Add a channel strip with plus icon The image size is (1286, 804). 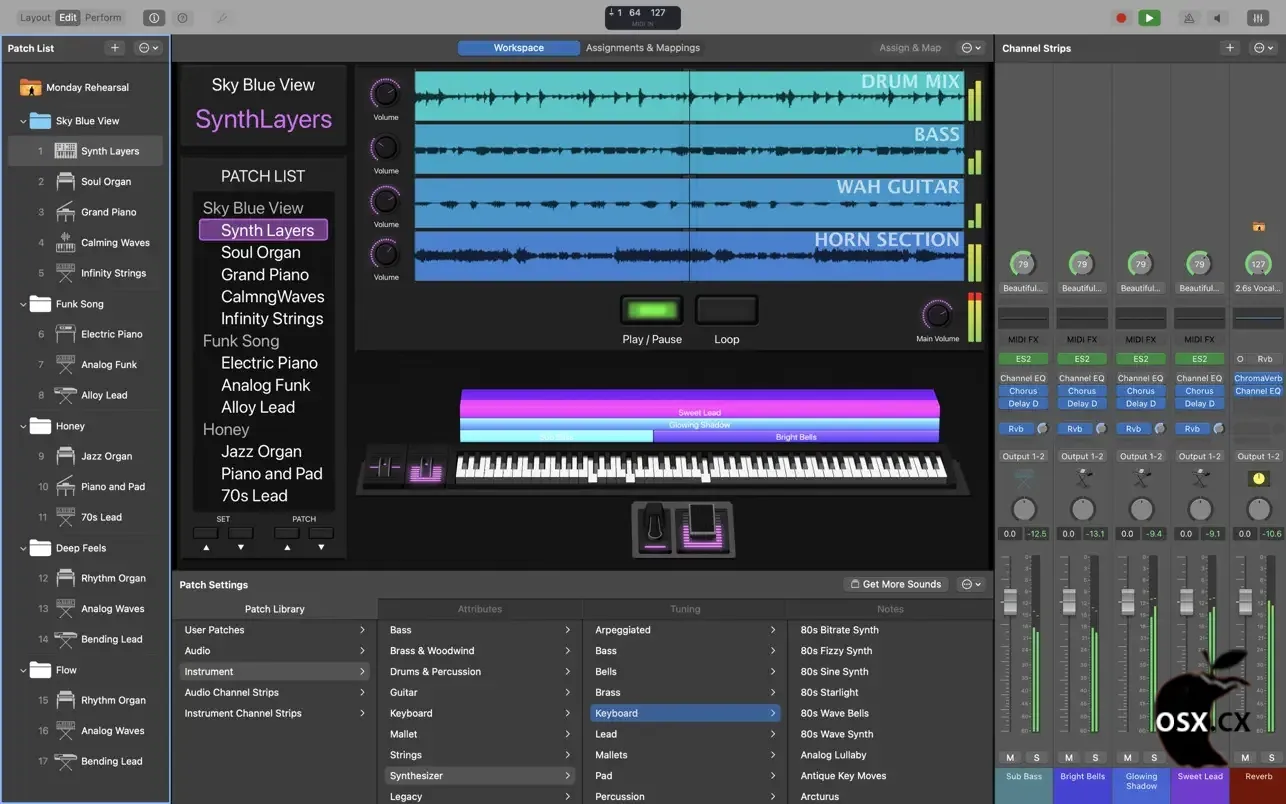pos(1230,48)
